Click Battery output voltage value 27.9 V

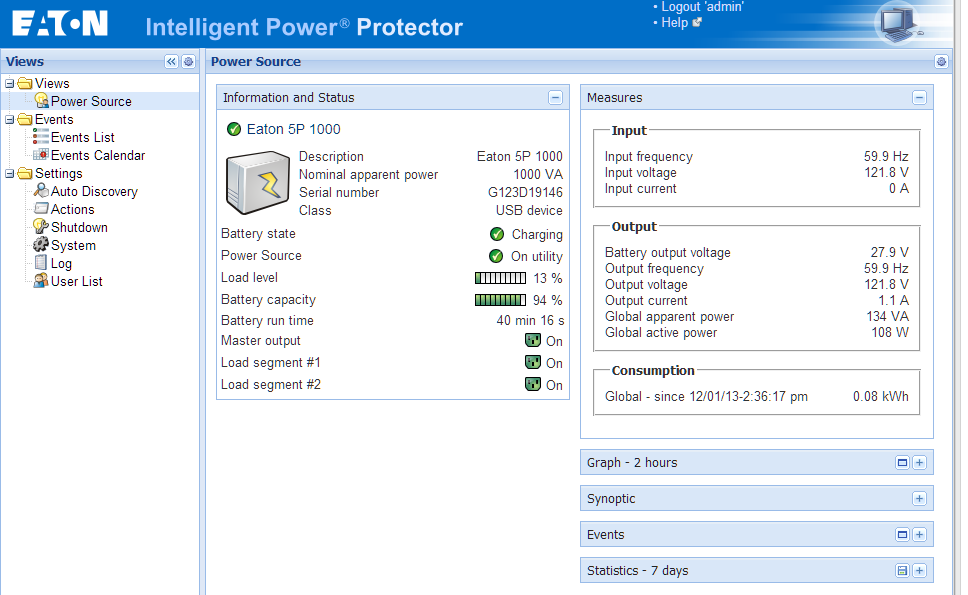pyautogui.click(x=889, y=252)
